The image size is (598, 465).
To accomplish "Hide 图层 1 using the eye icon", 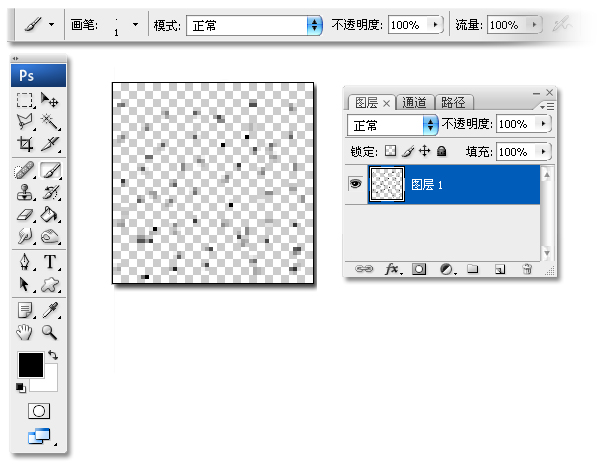I will [x=355, y=184].
